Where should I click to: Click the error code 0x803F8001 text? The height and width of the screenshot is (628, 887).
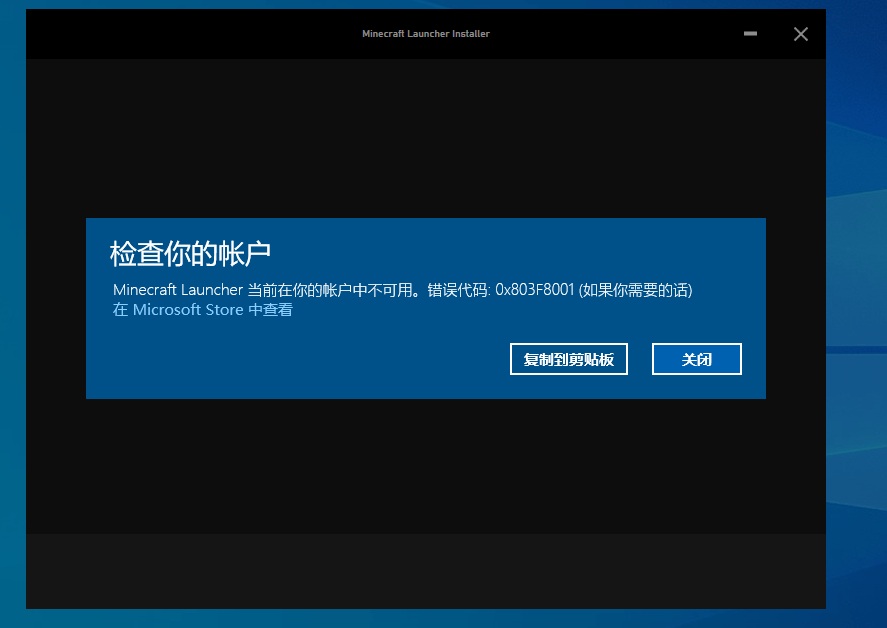(x=535, y=290)
